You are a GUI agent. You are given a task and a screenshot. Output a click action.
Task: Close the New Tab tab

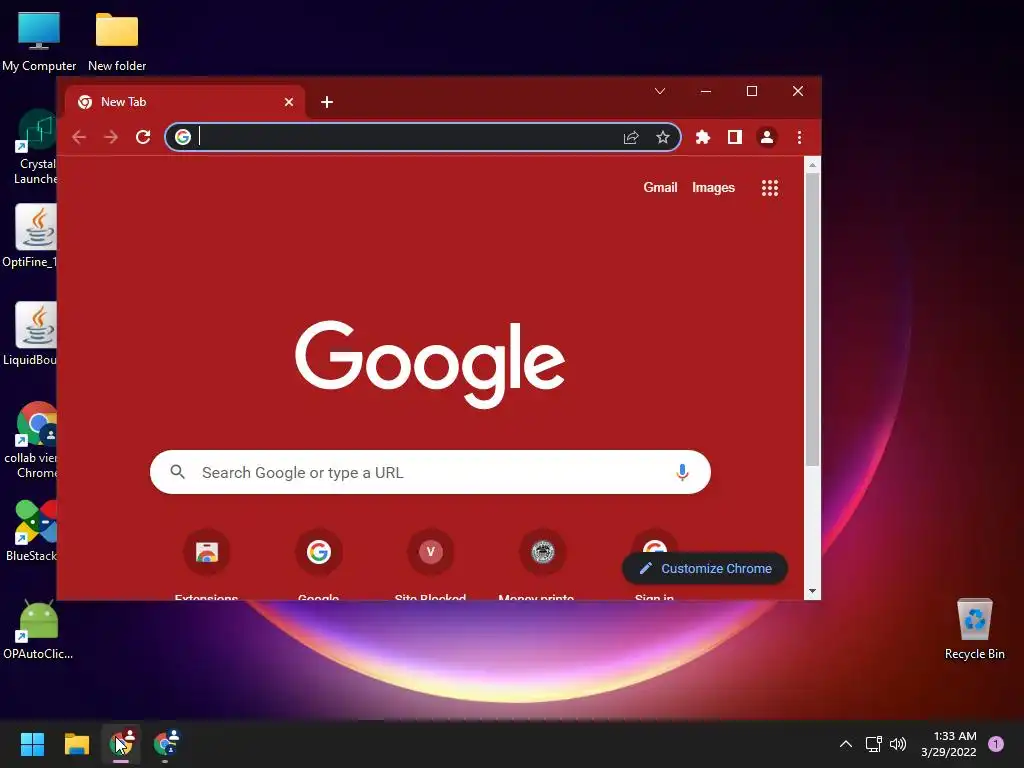point(289,102)
